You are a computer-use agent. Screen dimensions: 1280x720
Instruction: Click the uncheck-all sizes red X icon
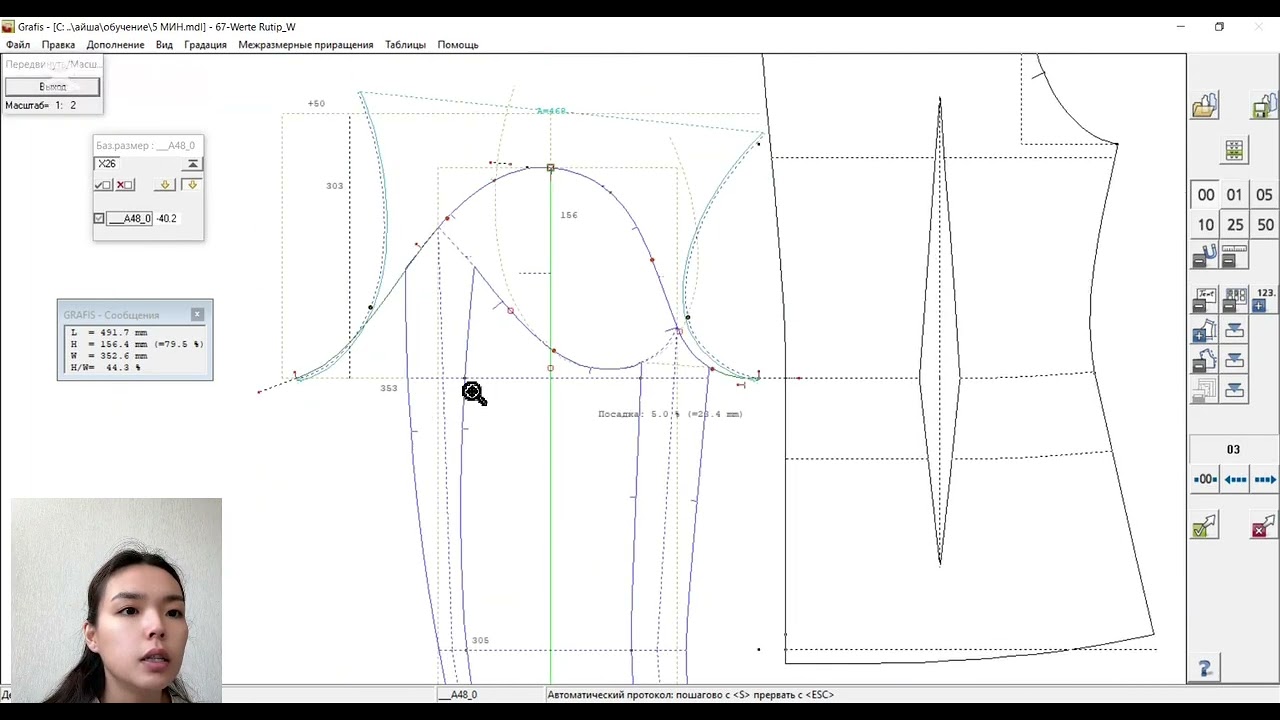(124, 185)
